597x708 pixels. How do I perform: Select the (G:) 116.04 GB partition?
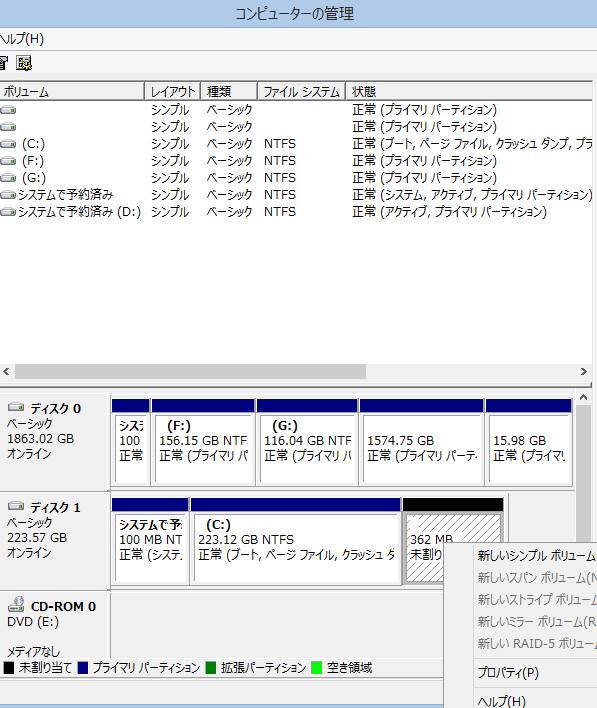click(307, 442)
